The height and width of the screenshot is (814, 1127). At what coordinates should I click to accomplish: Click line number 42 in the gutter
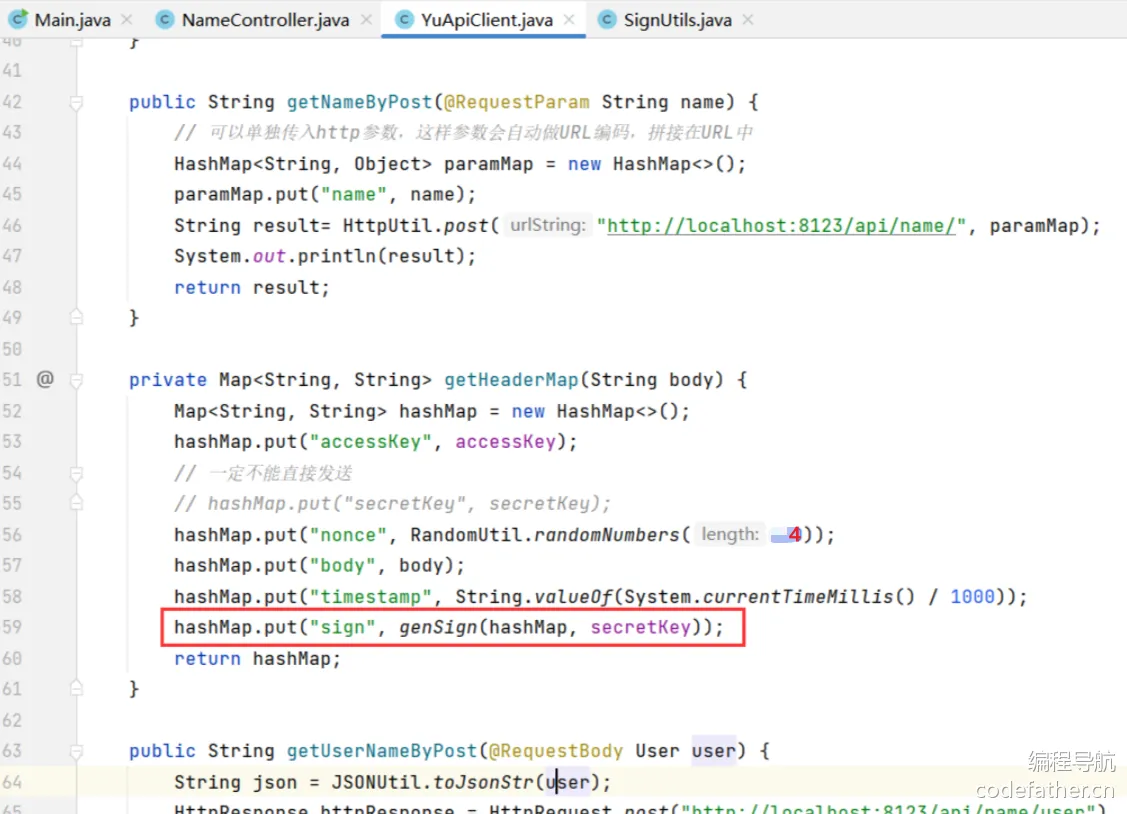point(12,102)
